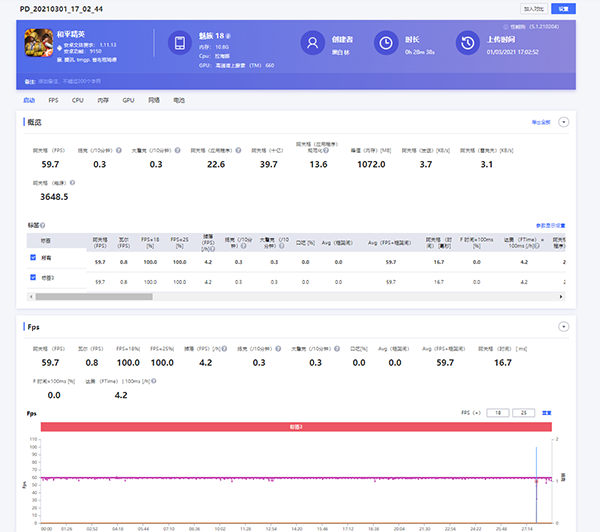Click the 导出全部 export link
Image resolution: width=600 pixels, height=532 pixels.
click(541, 121)
